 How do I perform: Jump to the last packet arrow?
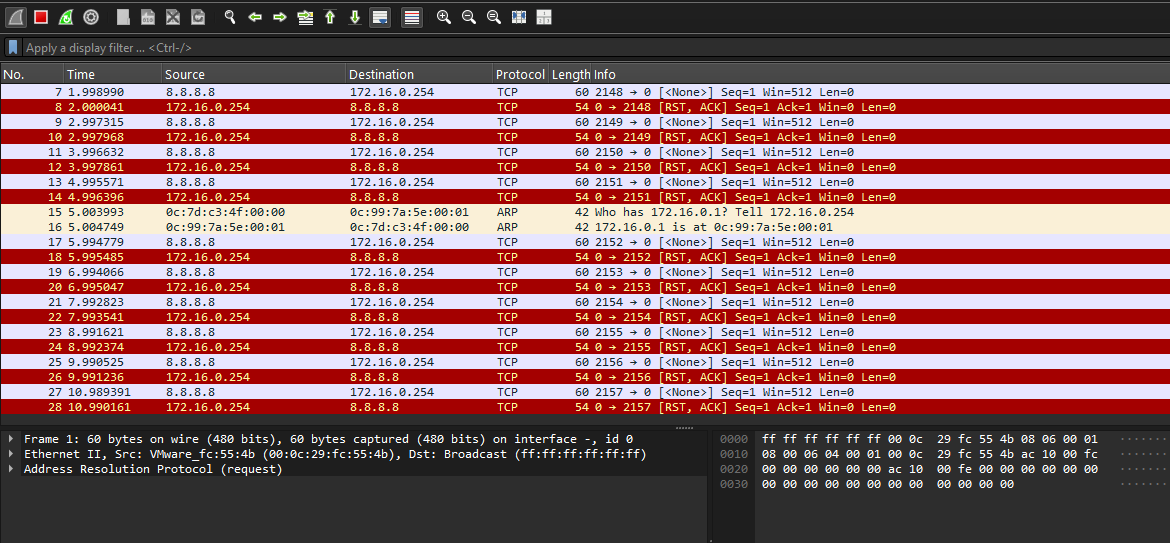pos(354,17)
